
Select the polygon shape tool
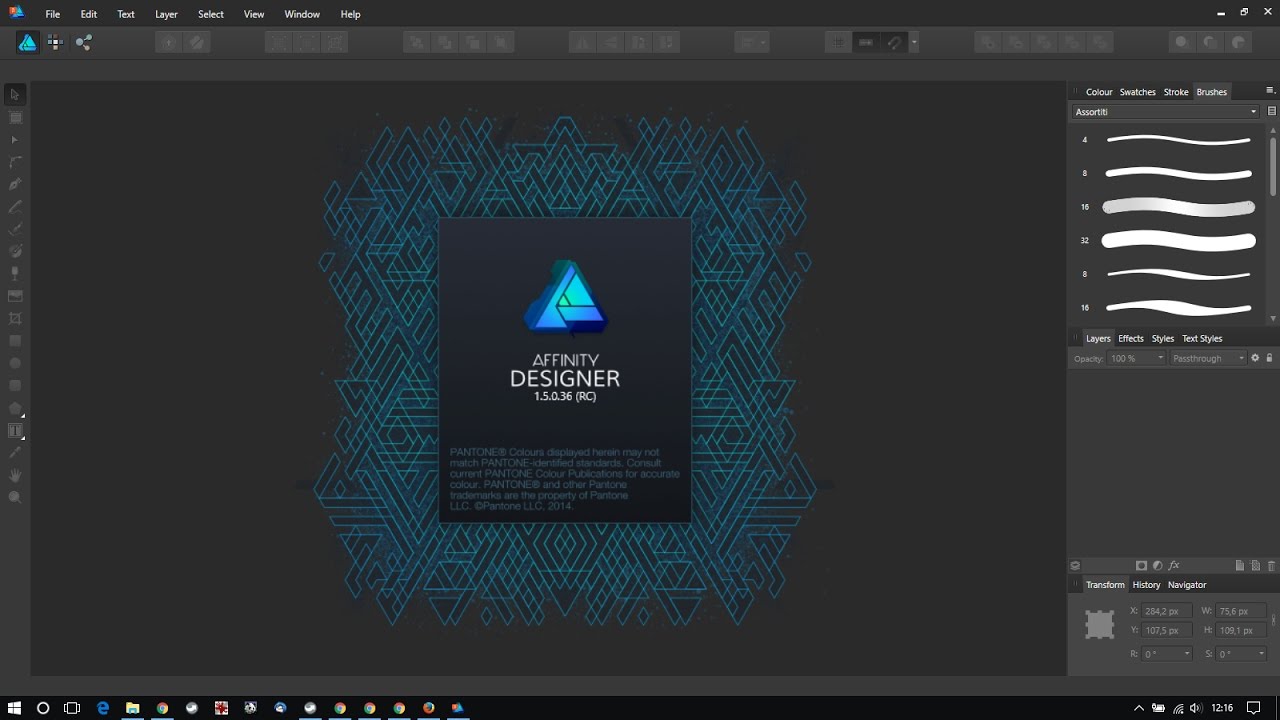pos(15,408)
